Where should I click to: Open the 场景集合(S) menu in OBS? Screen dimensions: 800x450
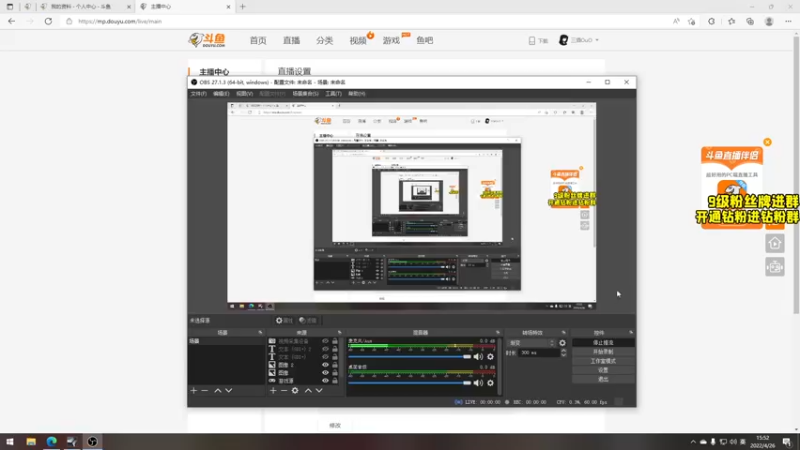coord(305,94)
